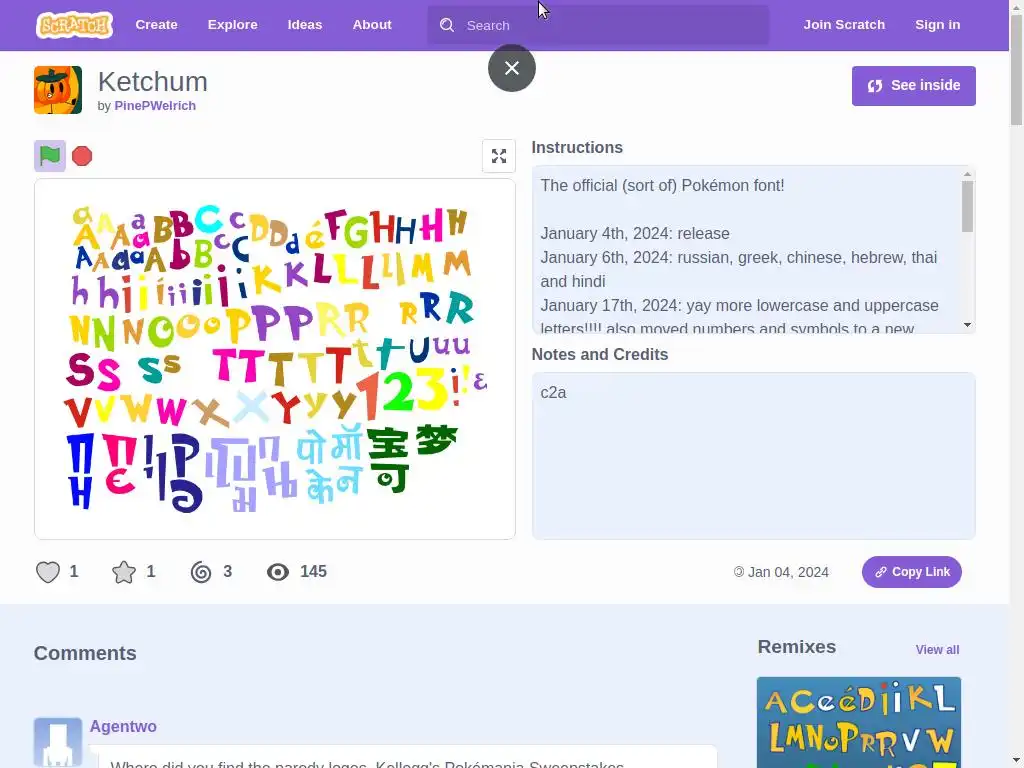The height and width of the screenshot is (768, 1024).
Task: Open PinePWelrich's avatar thumbnail
Action: pos(58,90)
